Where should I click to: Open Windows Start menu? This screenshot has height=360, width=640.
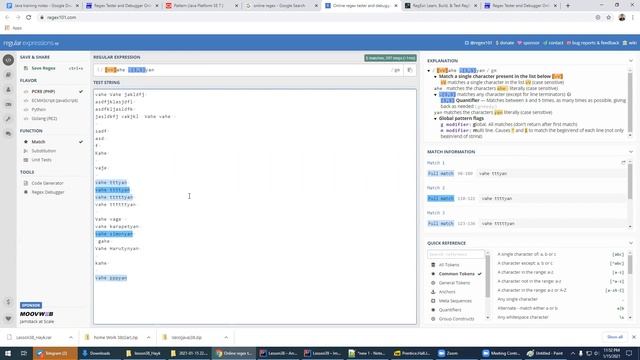(8, 353)
